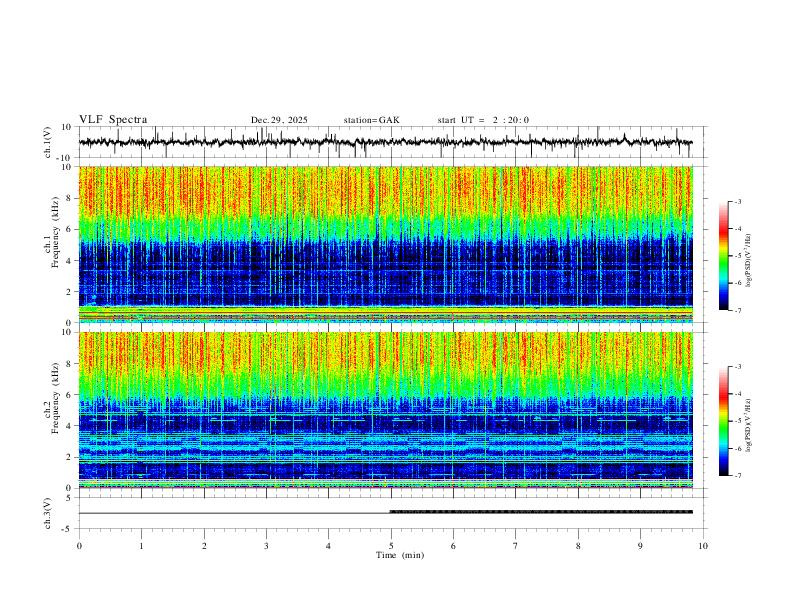Click the upper color bar "log(PSD)" caption
The height and width of the screenshot is (612, 792).
(x=748, y=260)
